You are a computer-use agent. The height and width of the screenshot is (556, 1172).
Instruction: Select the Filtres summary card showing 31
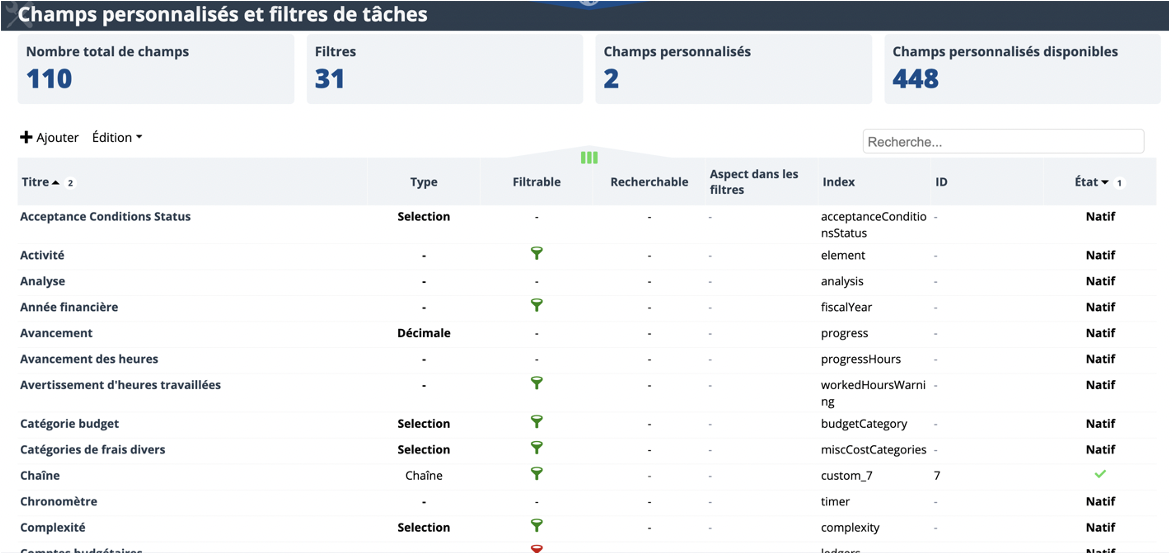(x=445, y=69)
